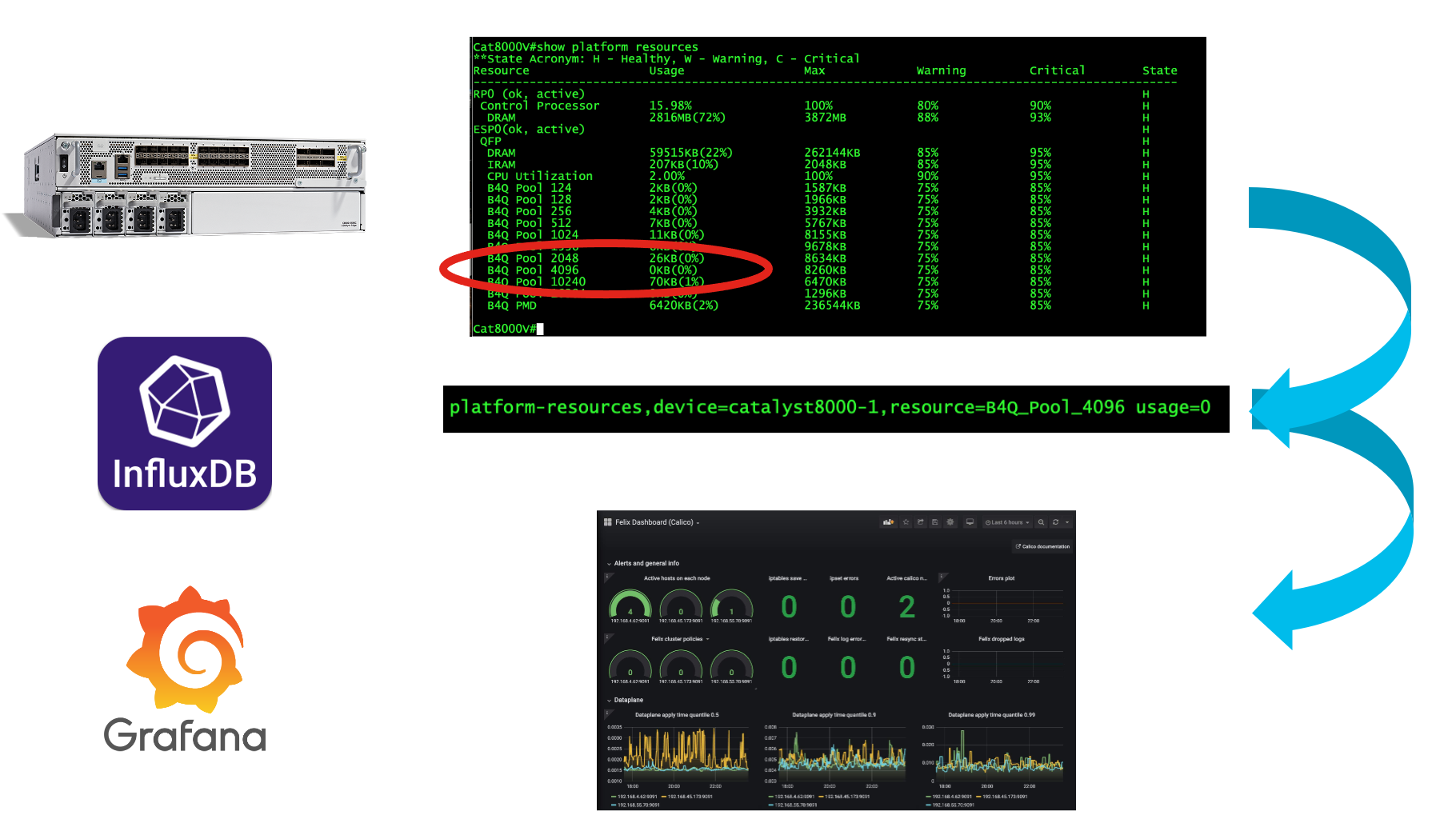The width and height of the screenshot is (1456, 819).
Task: Click the refresh dashboard icon
Action: (1056, 522)
